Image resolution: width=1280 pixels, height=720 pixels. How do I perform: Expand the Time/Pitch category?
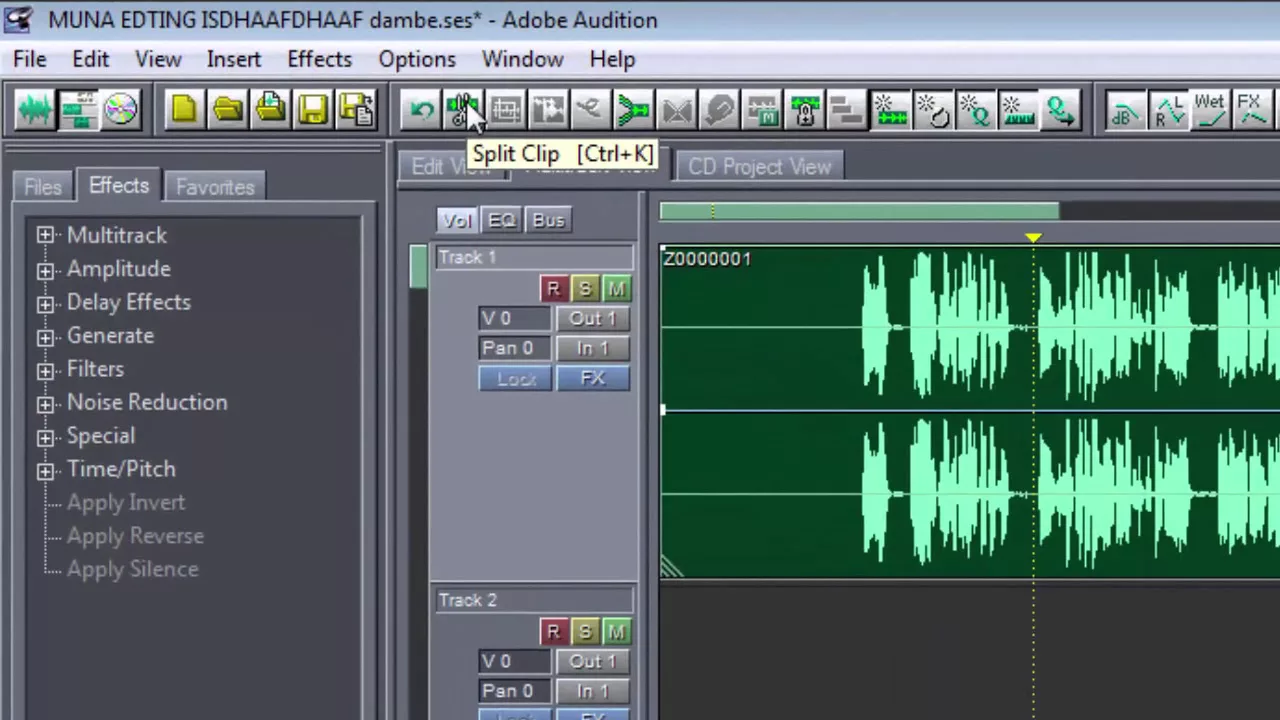pyautogui.click(x=45, y=470)
